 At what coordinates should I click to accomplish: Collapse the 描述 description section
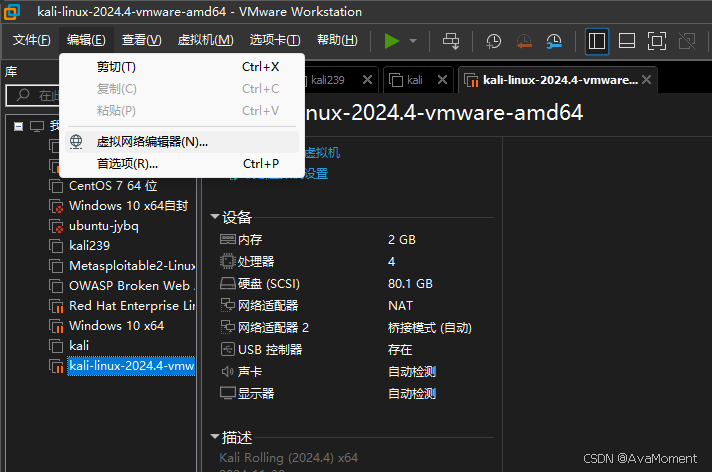tap(215, 437)
